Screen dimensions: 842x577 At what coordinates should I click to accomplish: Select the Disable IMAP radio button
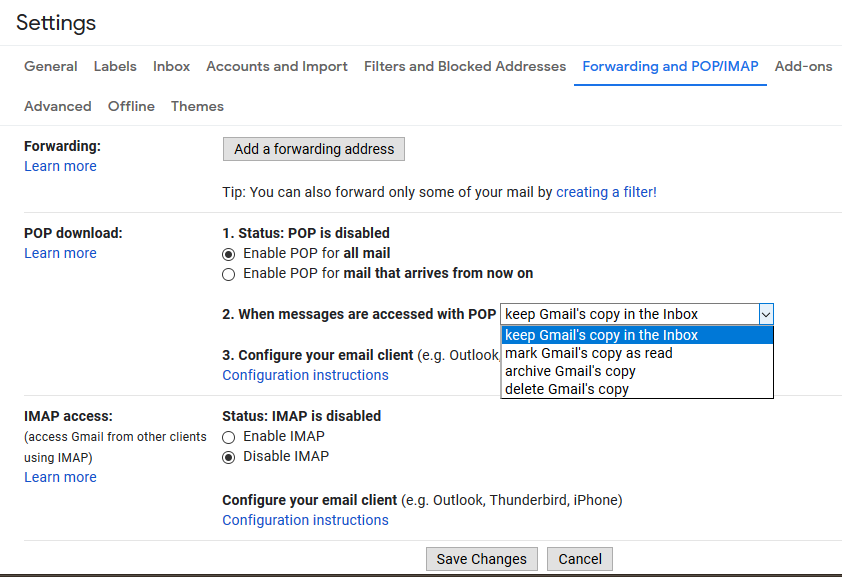pos(229,457)
